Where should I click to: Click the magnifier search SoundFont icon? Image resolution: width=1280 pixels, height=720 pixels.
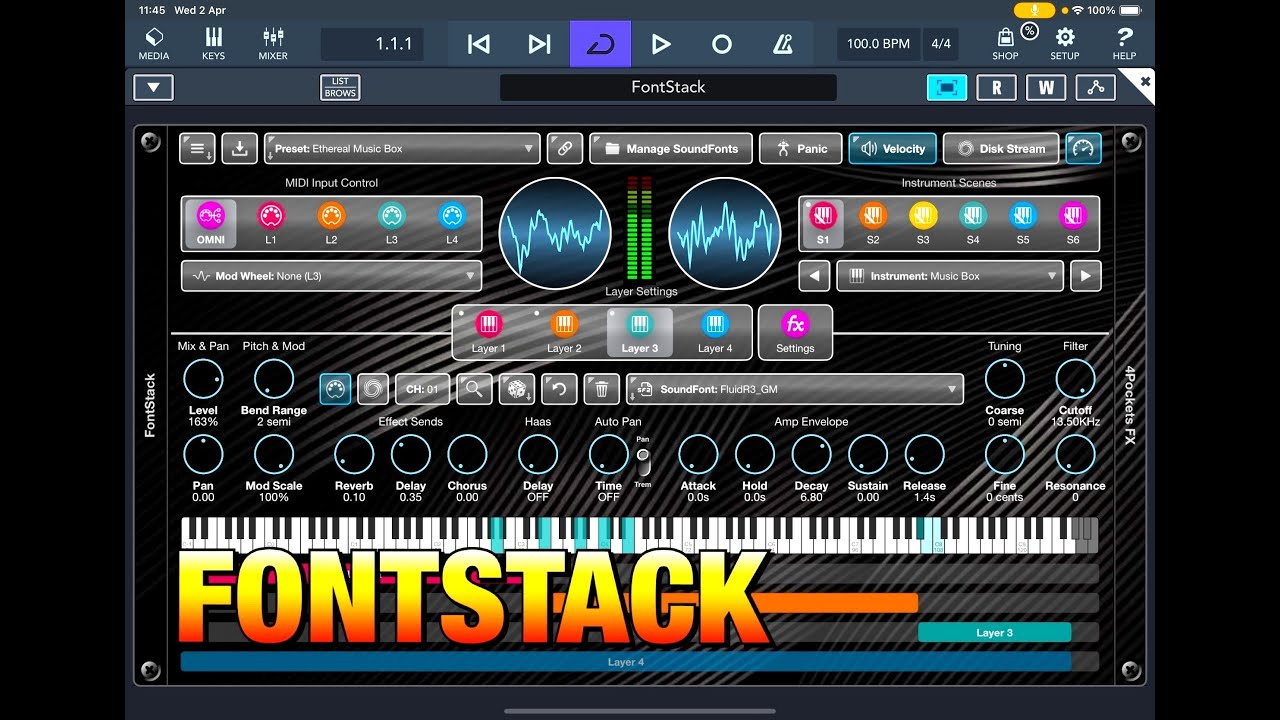click(474, 389)
